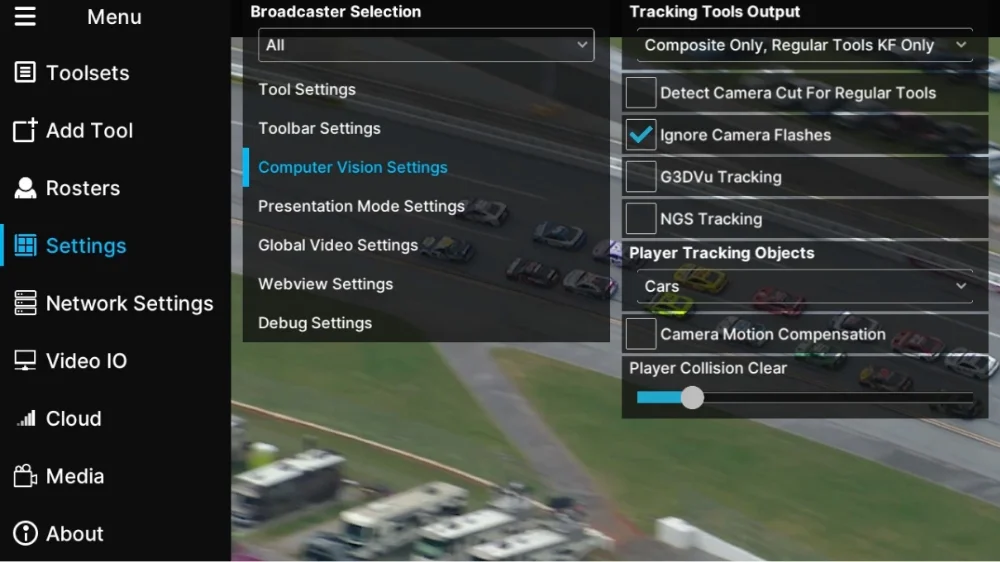Open Media using the camera icon
Viewport: 1000px width, 562px height.
pos(25,476)
